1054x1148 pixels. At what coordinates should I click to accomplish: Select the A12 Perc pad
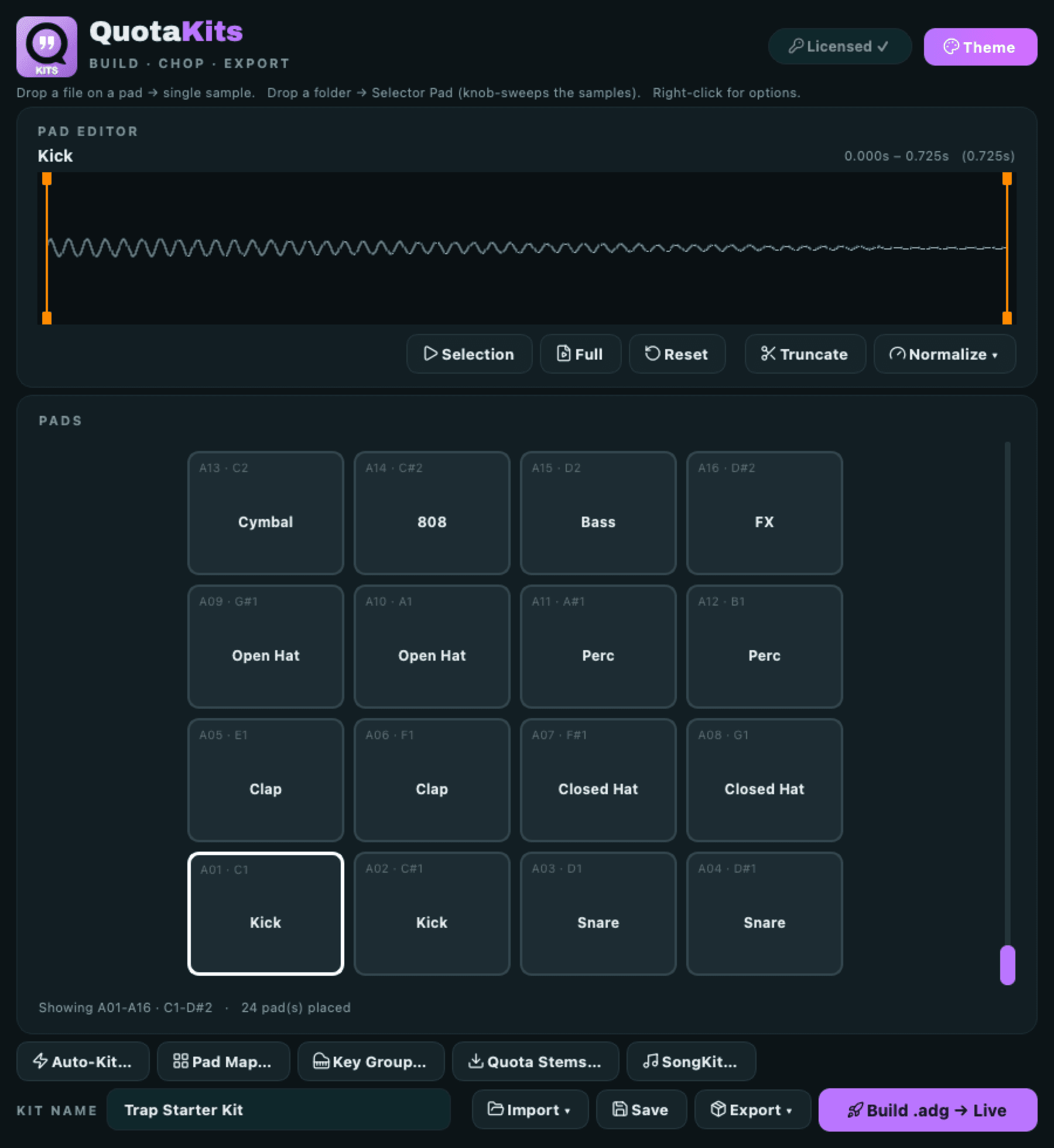pos(765,647)
